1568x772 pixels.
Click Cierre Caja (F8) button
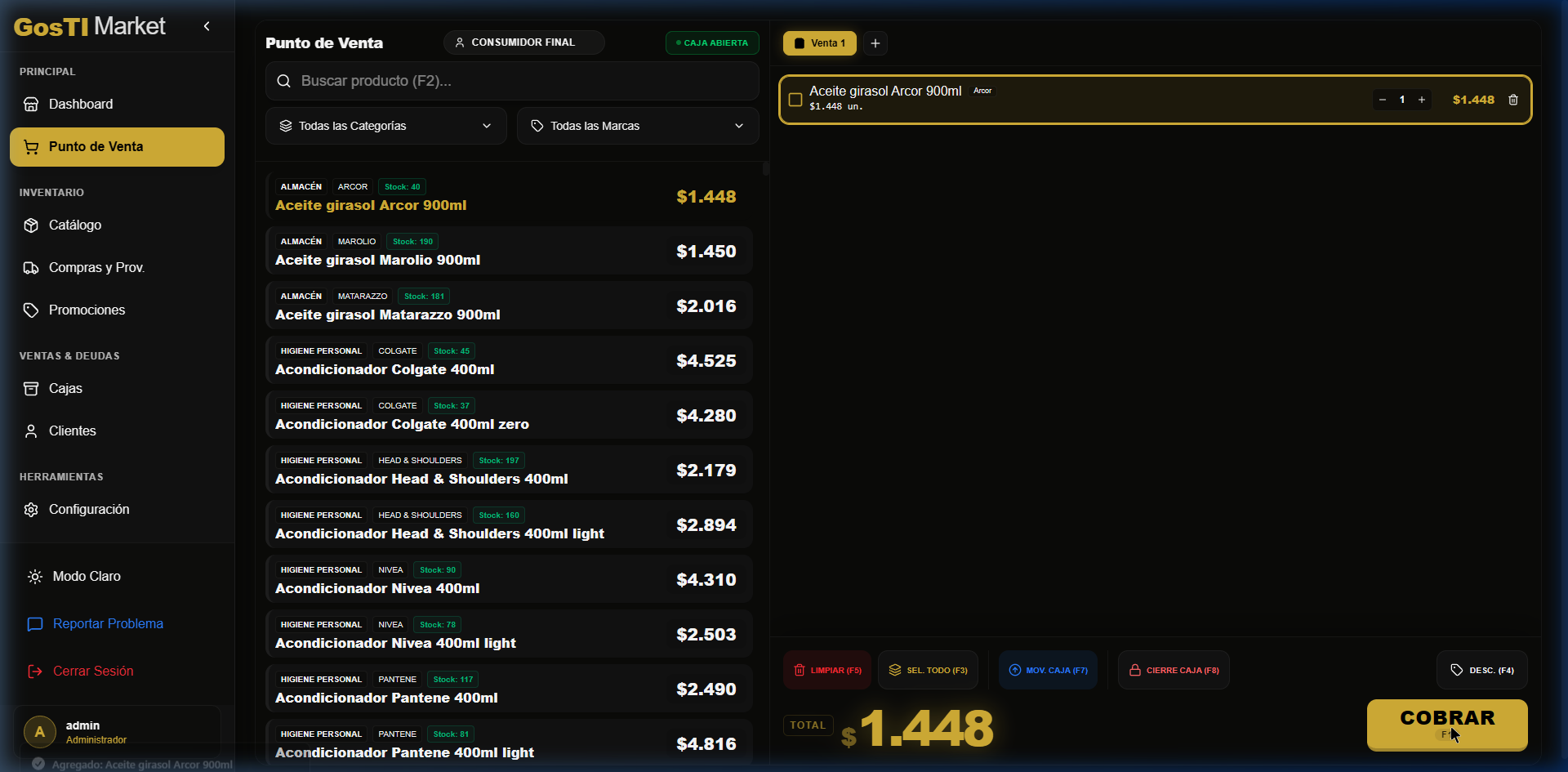click(1174, 670)
